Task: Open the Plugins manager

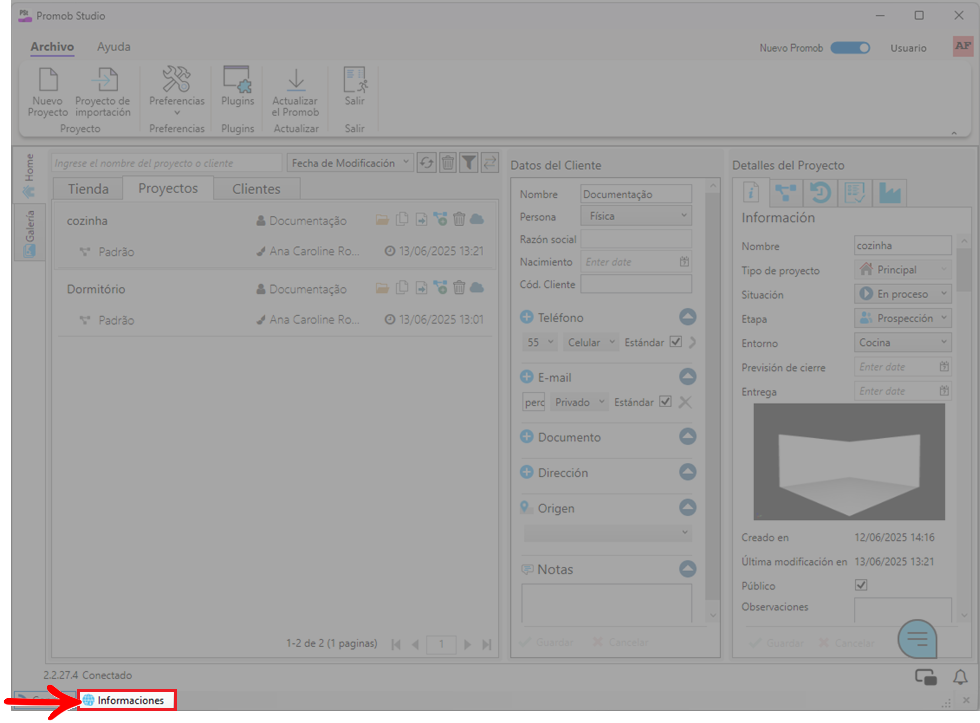Action: [238, 86]
